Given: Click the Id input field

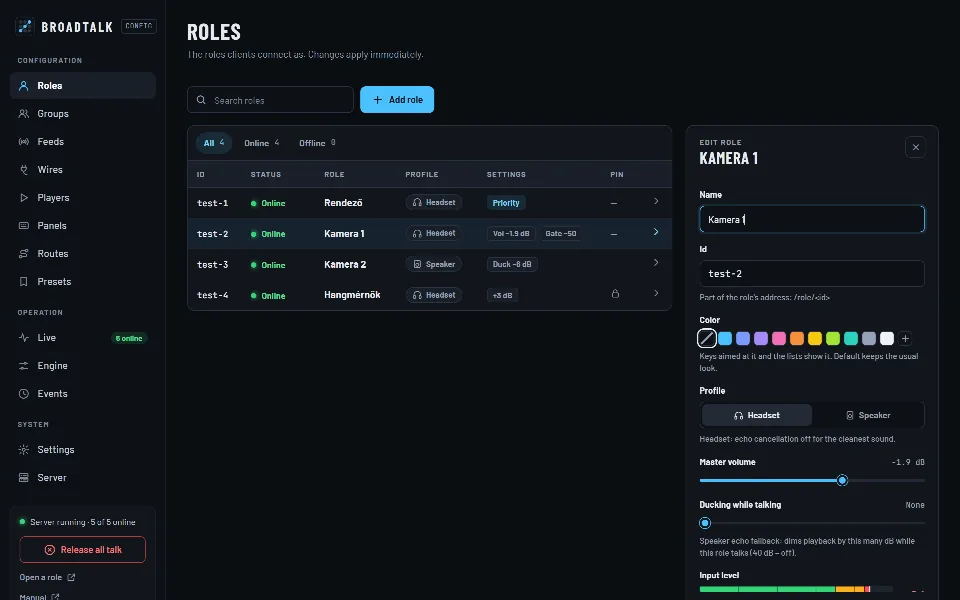Looking at the screenshot, I should click(x=812, y=274).
